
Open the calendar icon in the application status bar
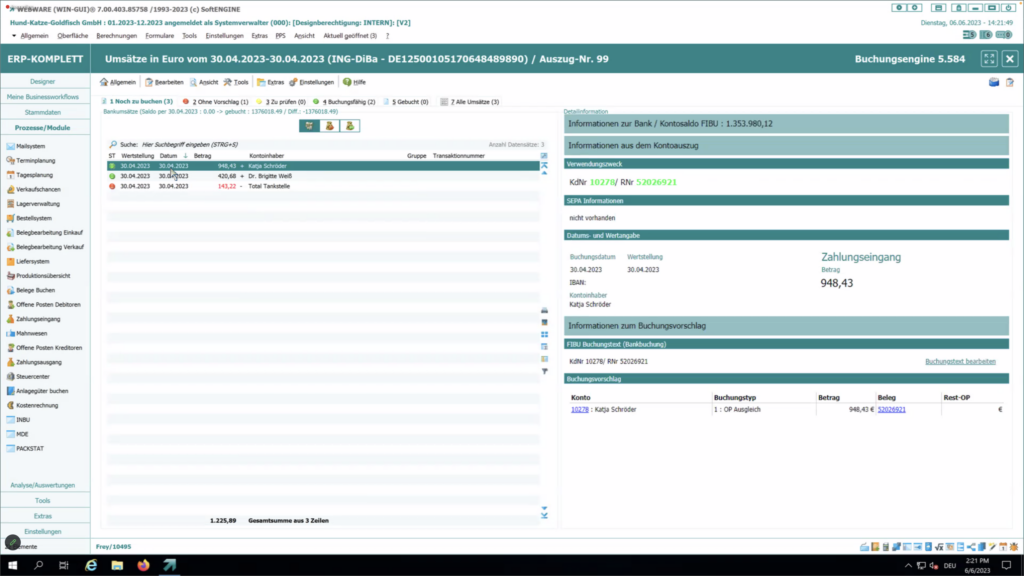point(1003,548)
